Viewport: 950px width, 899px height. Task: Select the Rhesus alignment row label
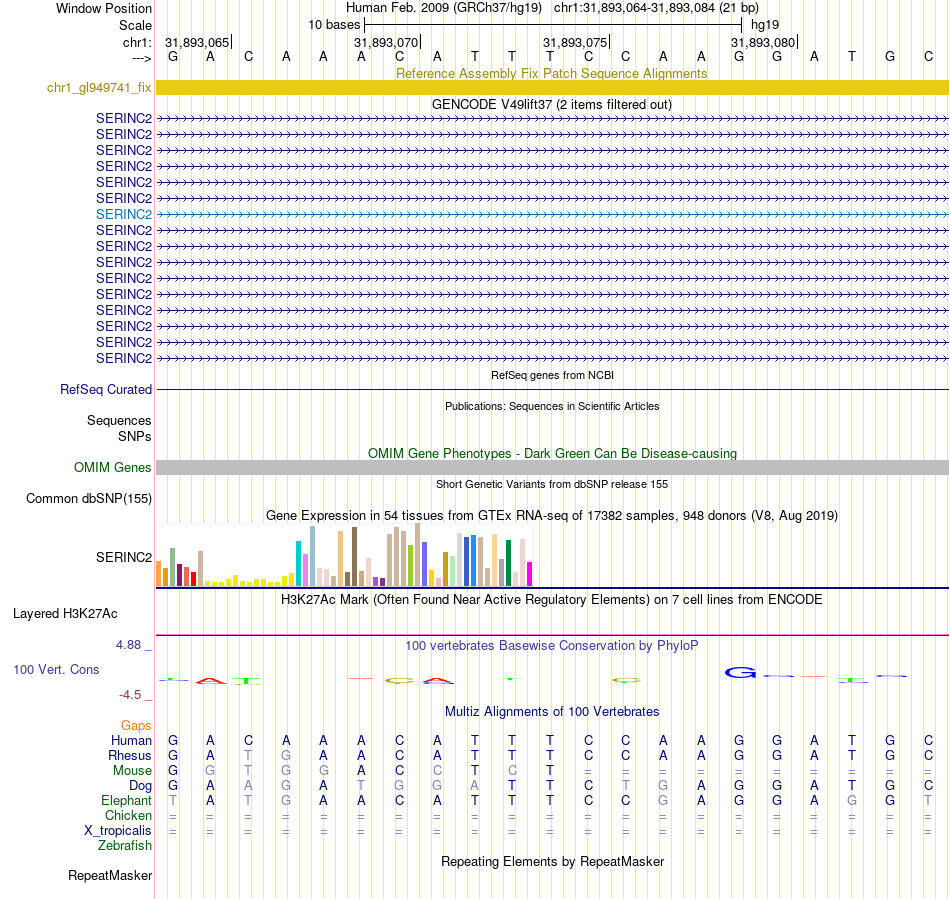coord(130,756)
